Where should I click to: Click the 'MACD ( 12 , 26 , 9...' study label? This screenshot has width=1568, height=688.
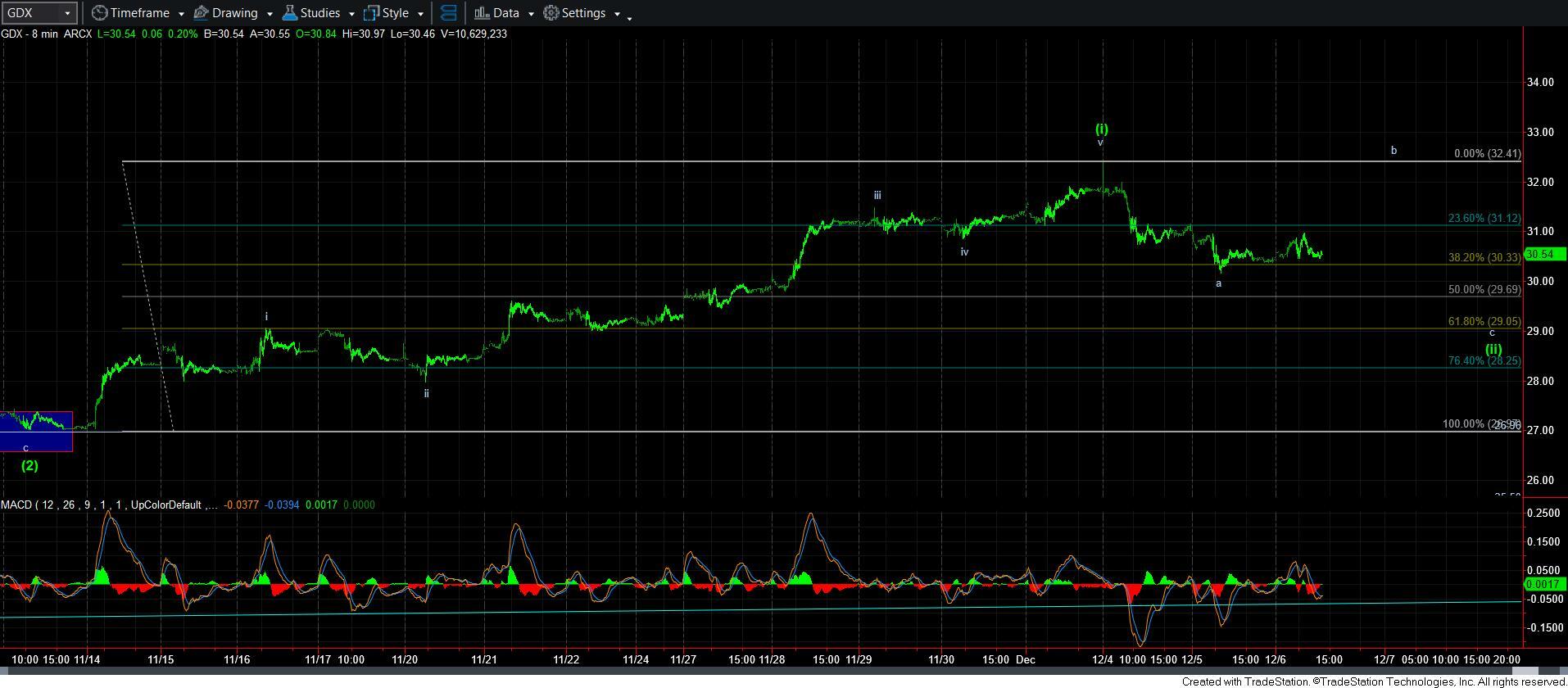[x=110, y=505]
